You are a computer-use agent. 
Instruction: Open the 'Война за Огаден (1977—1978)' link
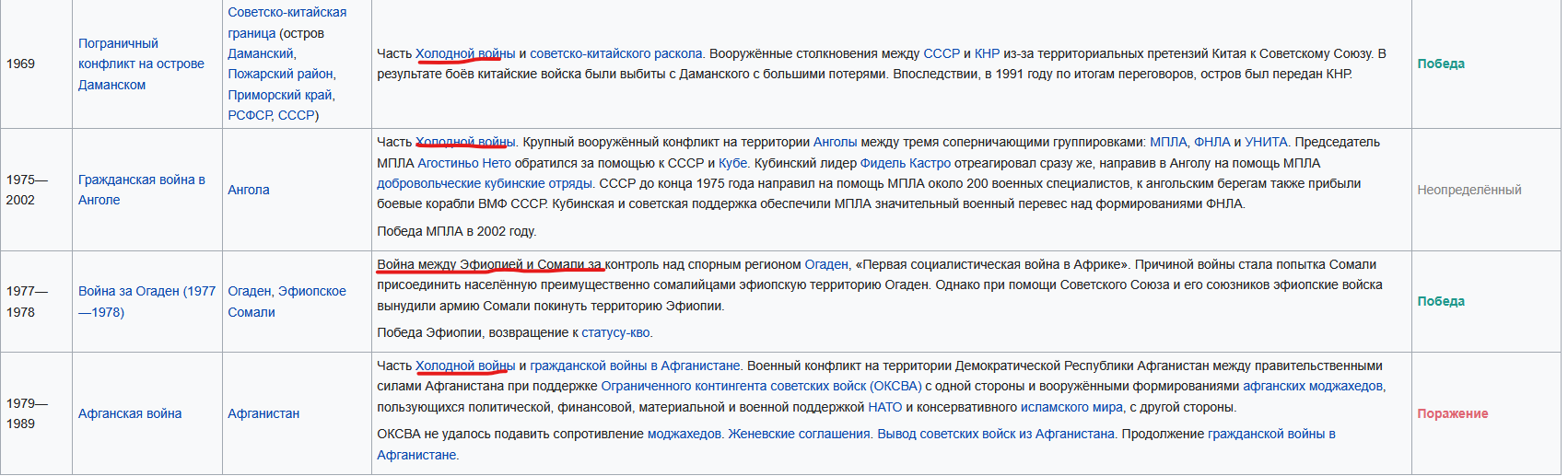tap(146, 301)
